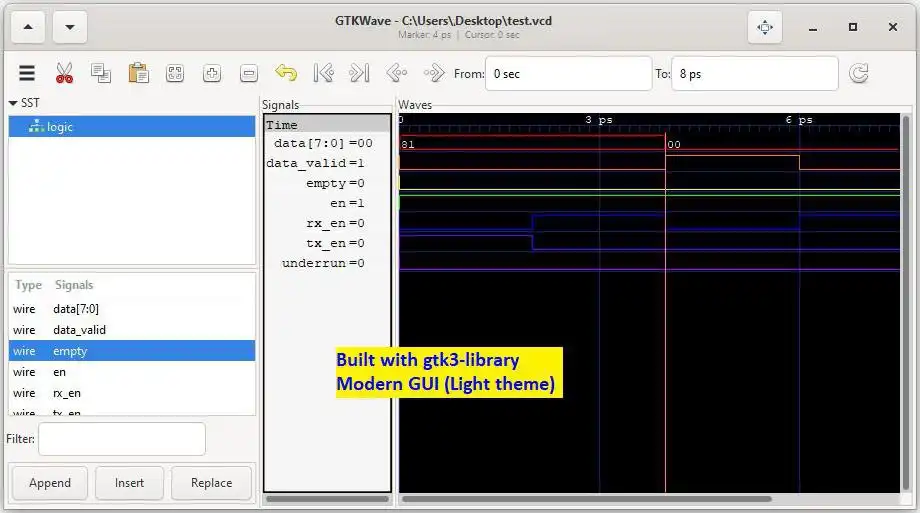Select data_valid wire in signal list
Image resolution: width=920 pixels, height=513 pixels.
coord(132,330)
